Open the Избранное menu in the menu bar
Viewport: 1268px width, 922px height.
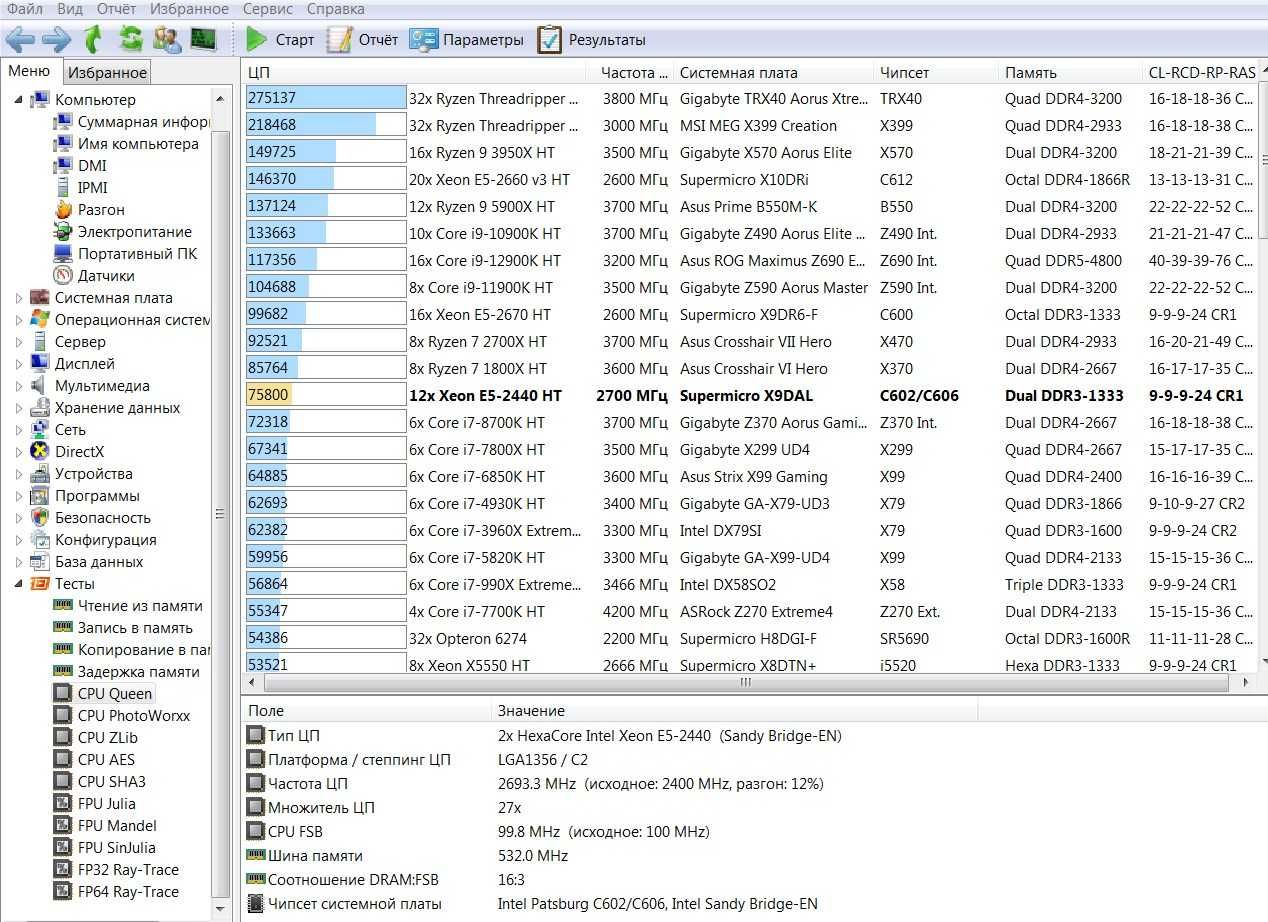[189, 9]
